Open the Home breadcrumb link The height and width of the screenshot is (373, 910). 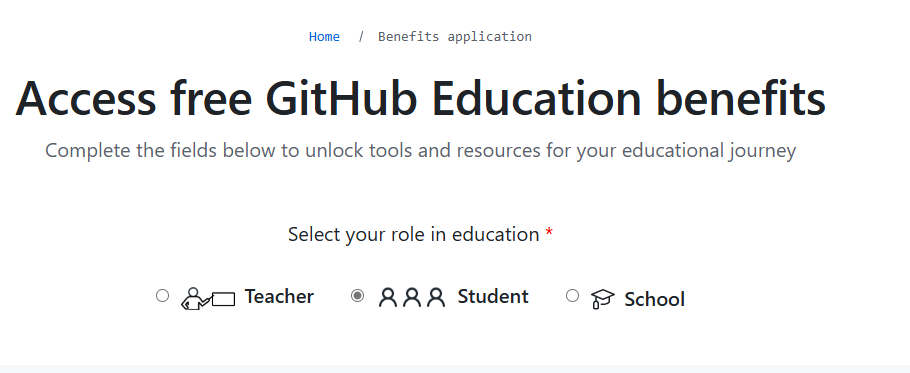point(324,37)
